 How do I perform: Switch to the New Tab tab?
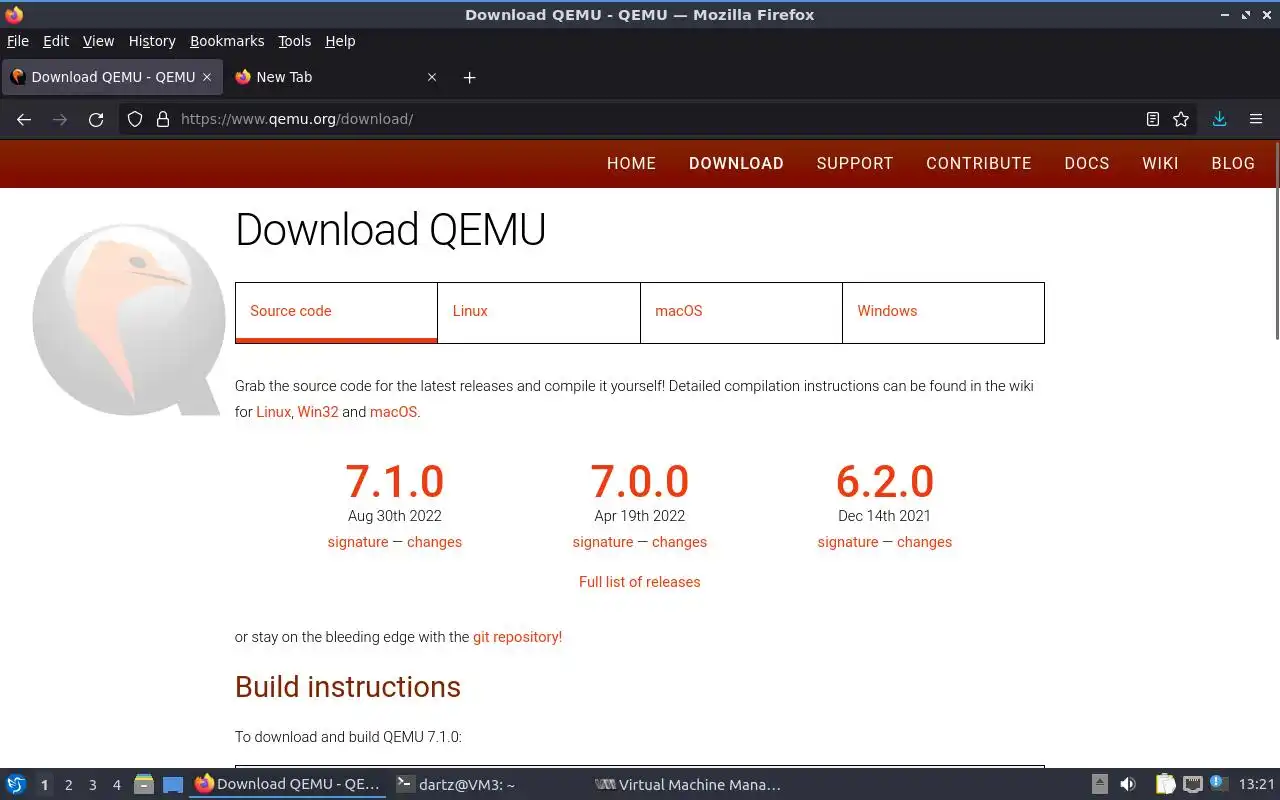[336, 77]
